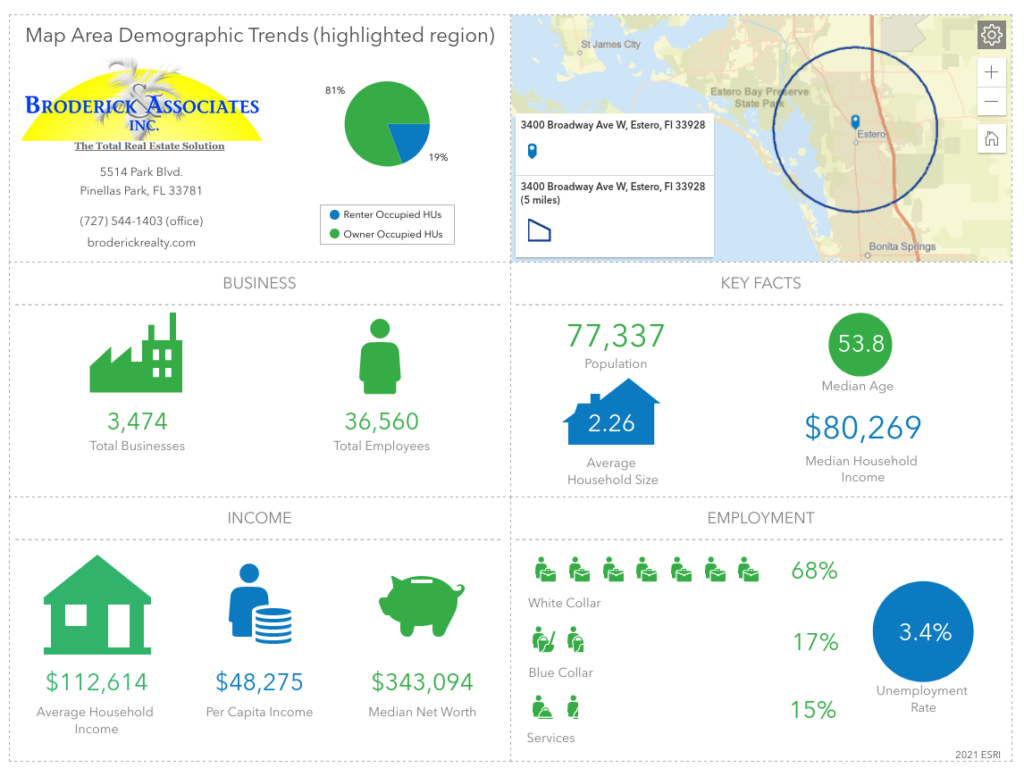This screenshot has width=1024, height=768.
Task: Reset map to home extent
Action: point(991,139)
